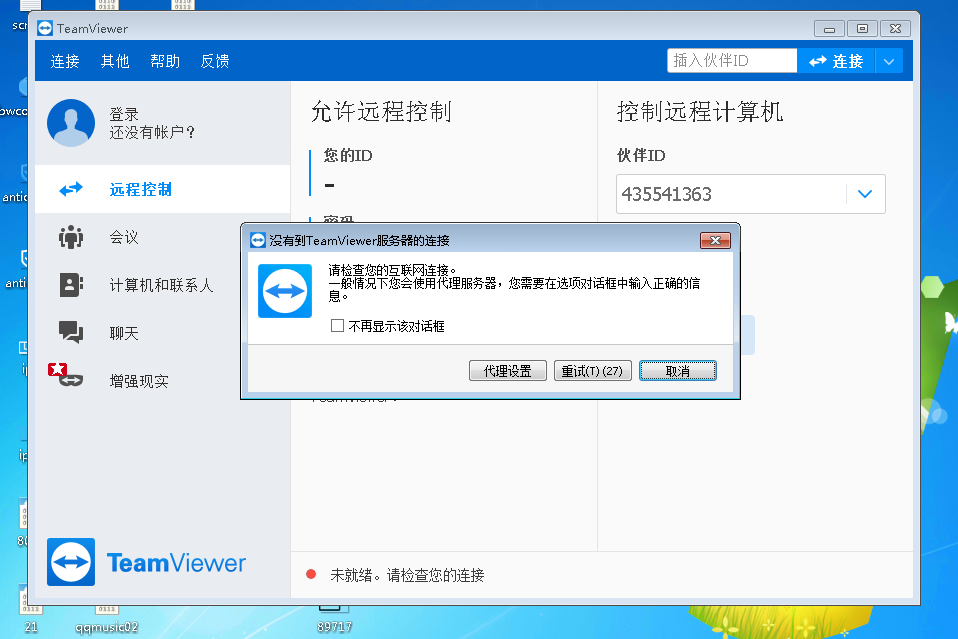This screenshot has width=958, height=639.
Task: Click the Remote Control arrows icon in sidebar
Action: click(71, 189)
